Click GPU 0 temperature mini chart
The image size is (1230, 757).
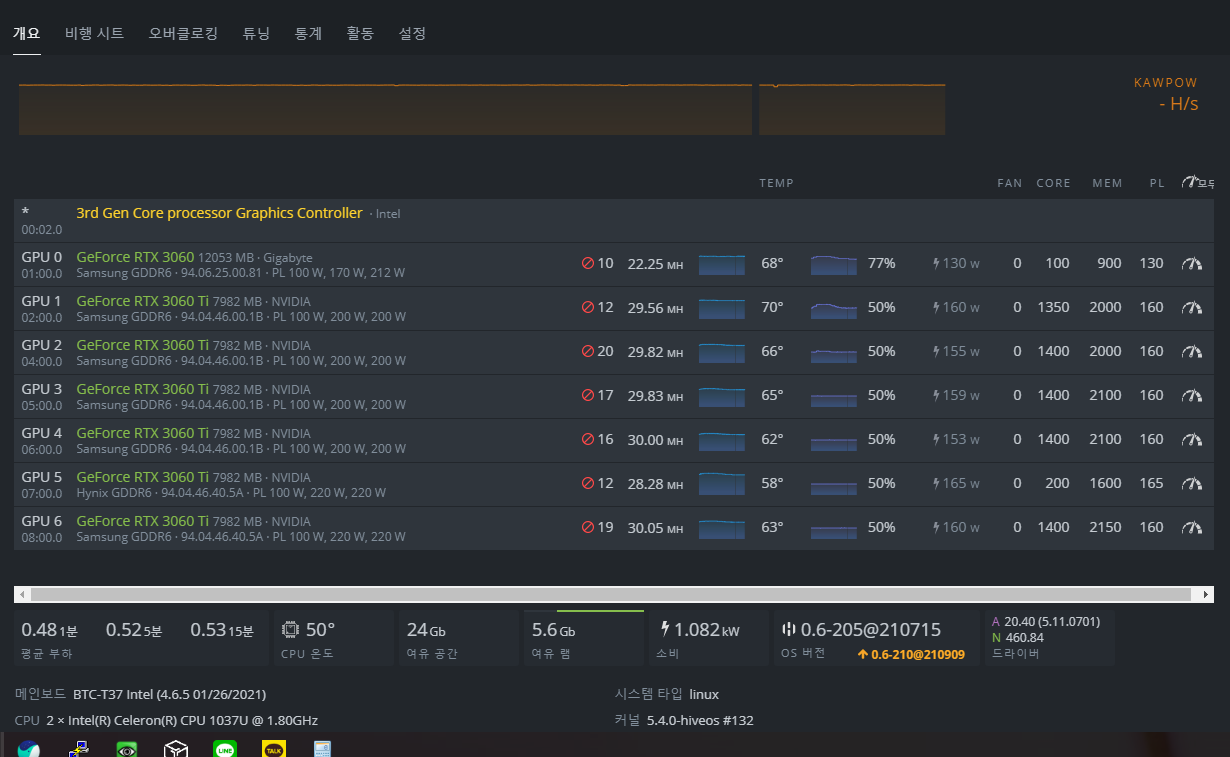click(x=834, y=264)
